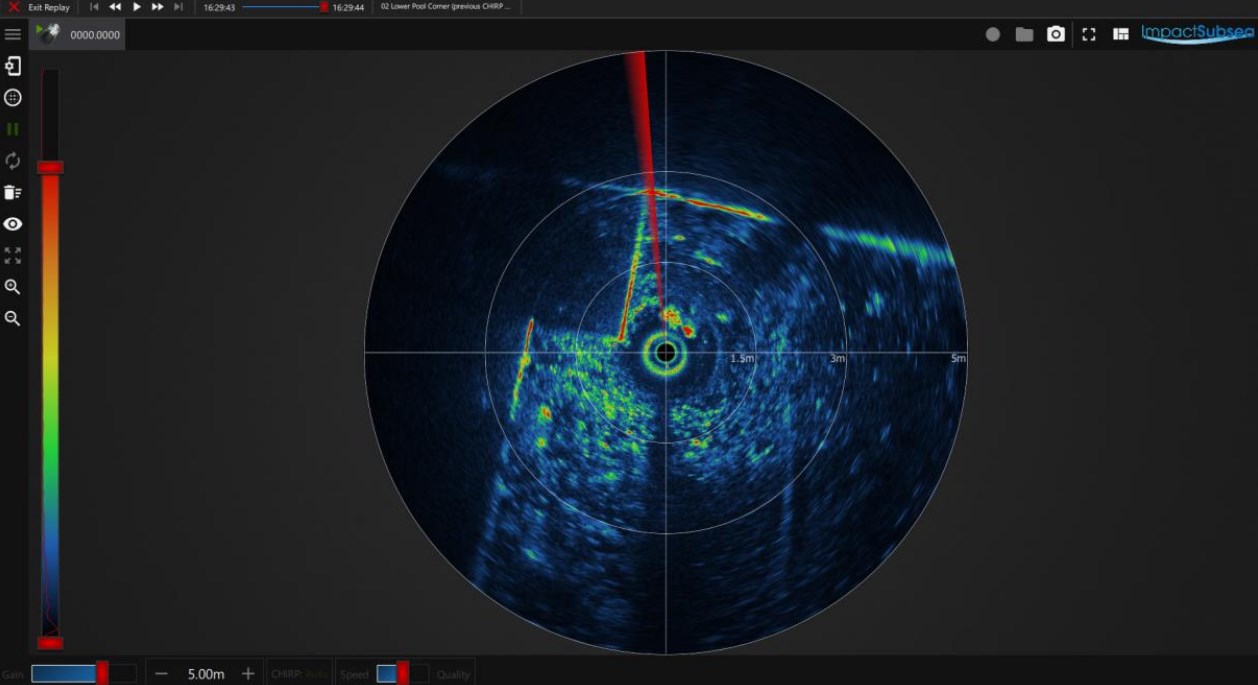
Task: Open the file browser folder icon
Action: [1023, 33]
